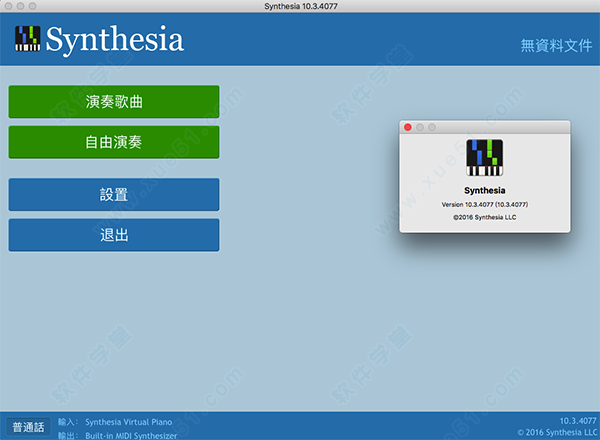
Task: Click the Synthesia piano logo icon in header
Action: 28,38
